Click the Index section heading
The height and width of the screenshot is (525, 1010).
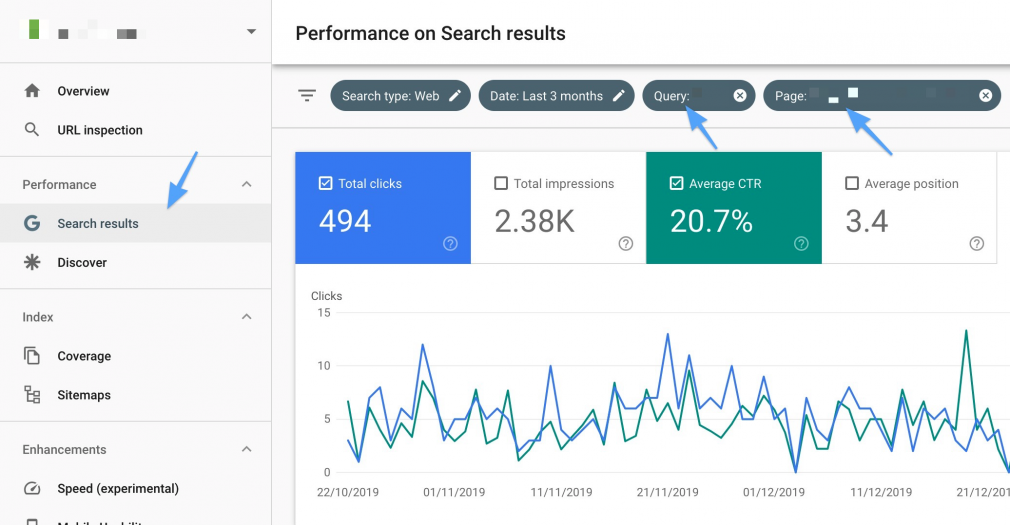pos(38,317)
